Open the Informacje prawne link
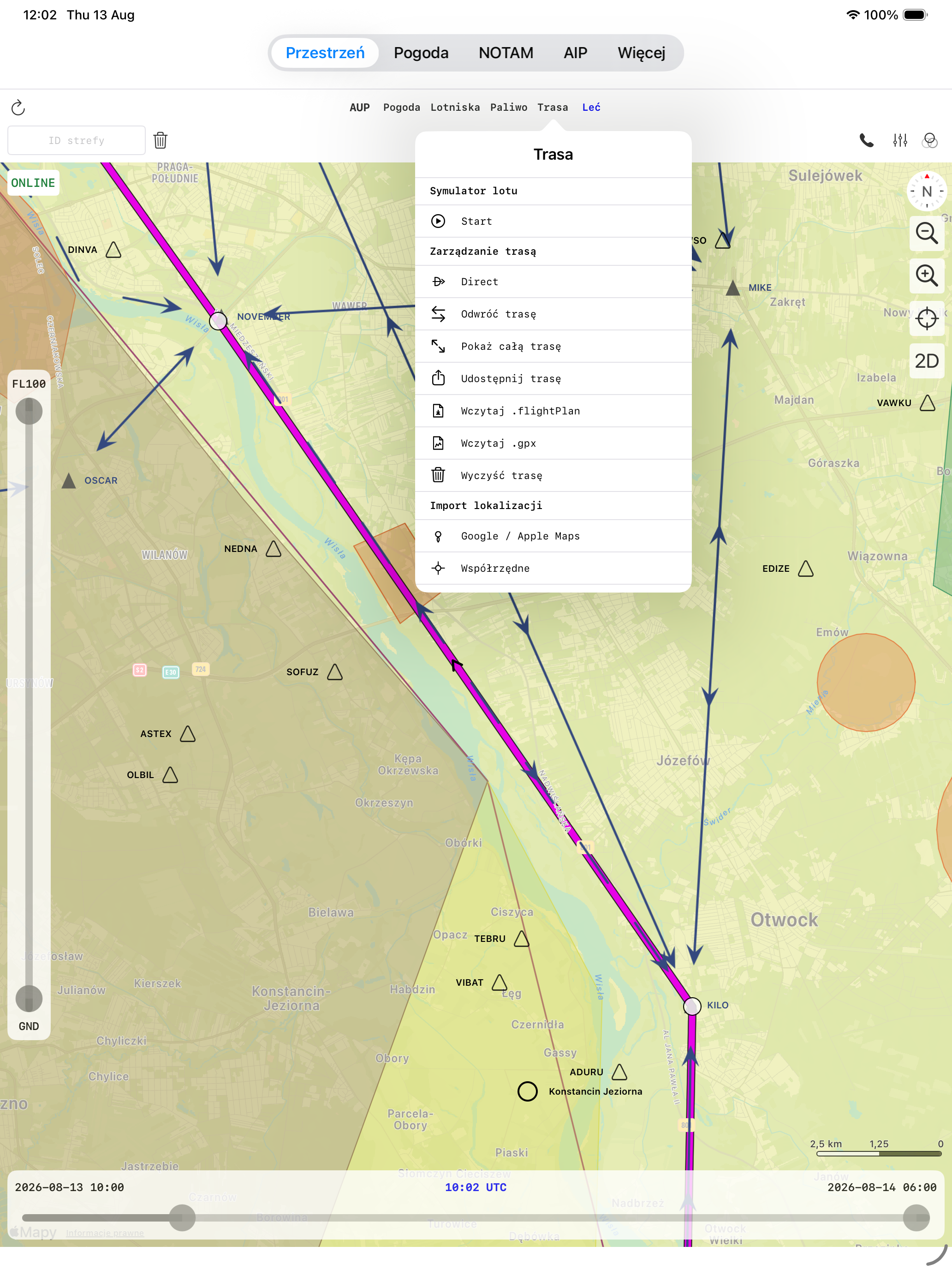 pyautogui.click(x=105, y=1233)
